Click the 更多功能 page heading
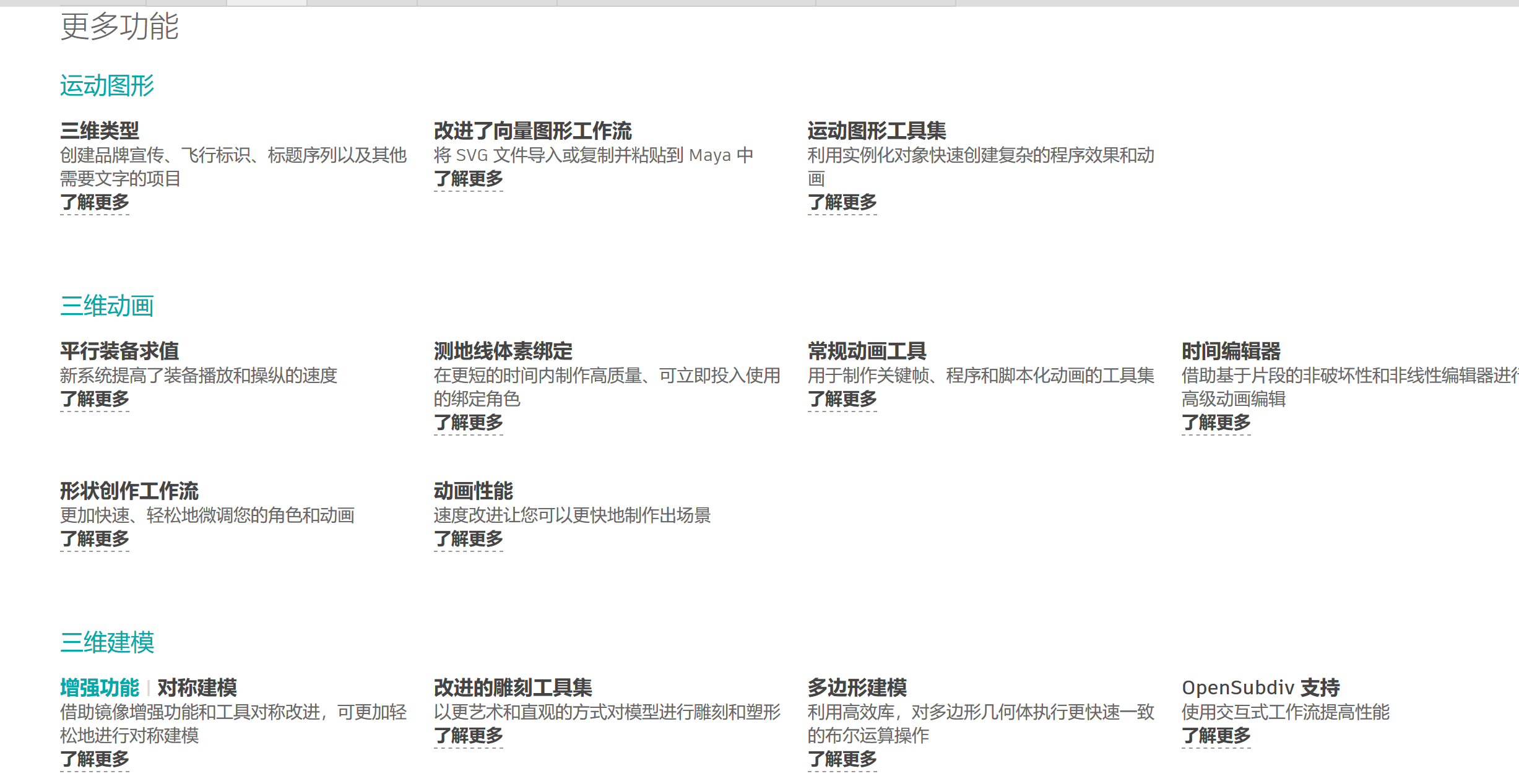Image resolution: width=1519 pixels, height=784 pixels. [119, 27]
